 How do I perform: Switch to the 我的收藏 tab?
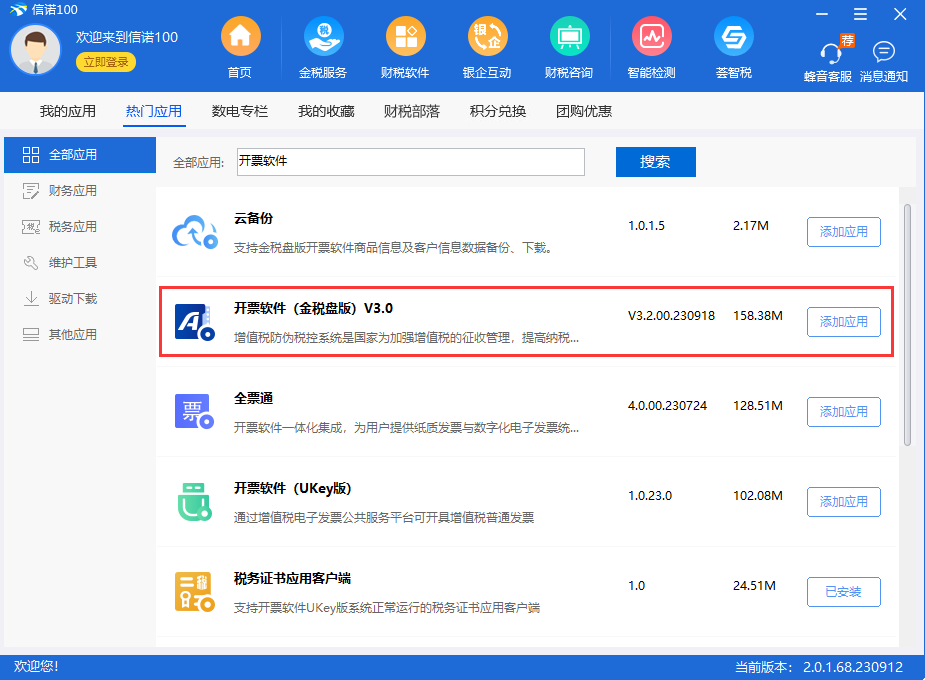click(326, 111)
